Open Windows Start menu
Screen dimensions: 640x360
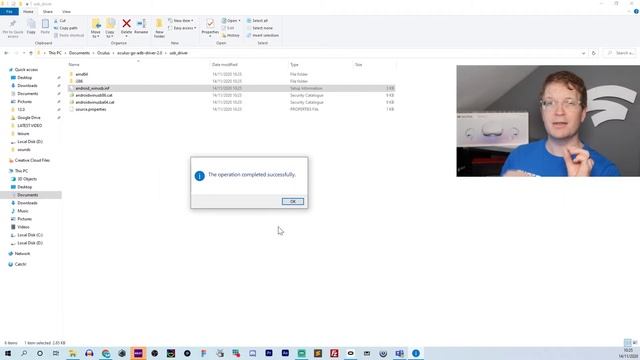tap(8, 353)
